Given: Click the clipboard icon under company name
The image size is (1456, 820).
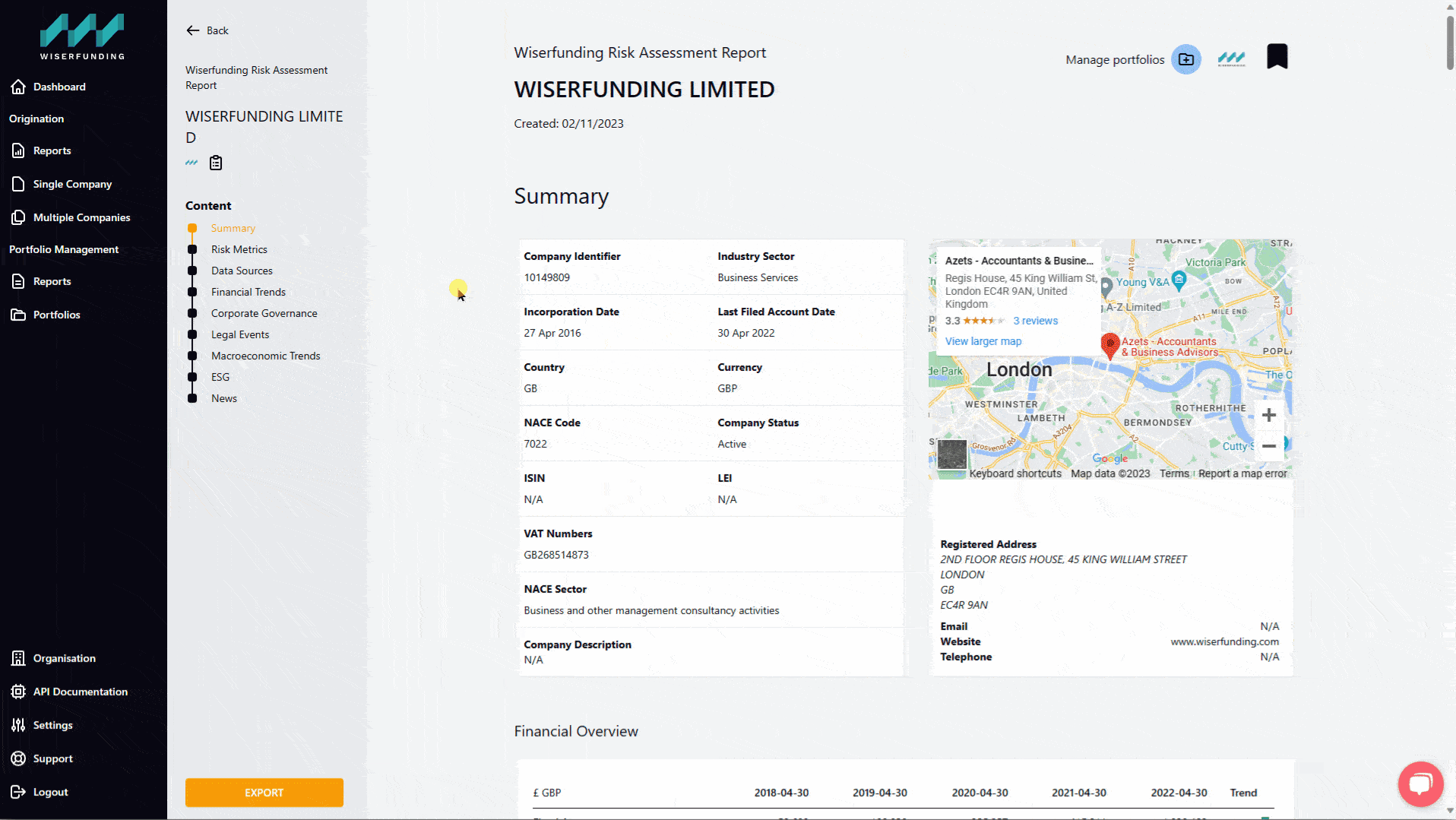Looking at the screenshot, I should pyautogui.click(x=216, y=163).
